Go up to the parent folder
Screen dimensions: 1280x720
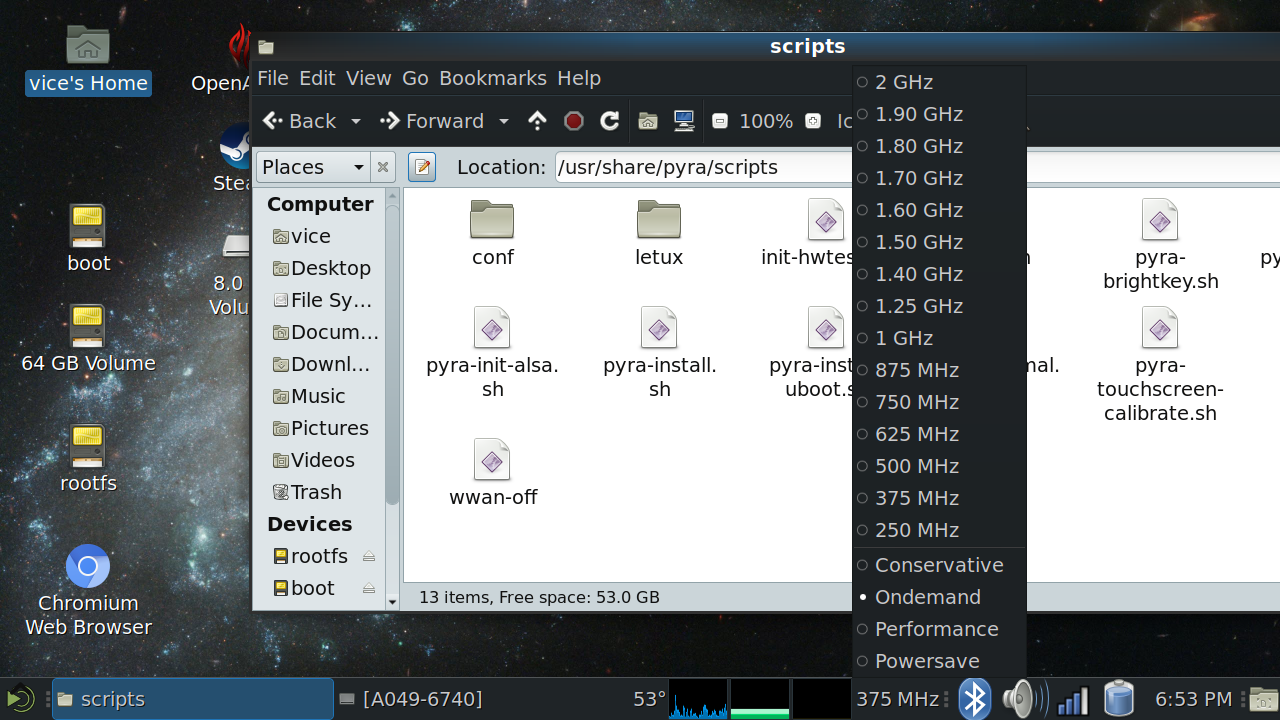coord(537,121)
